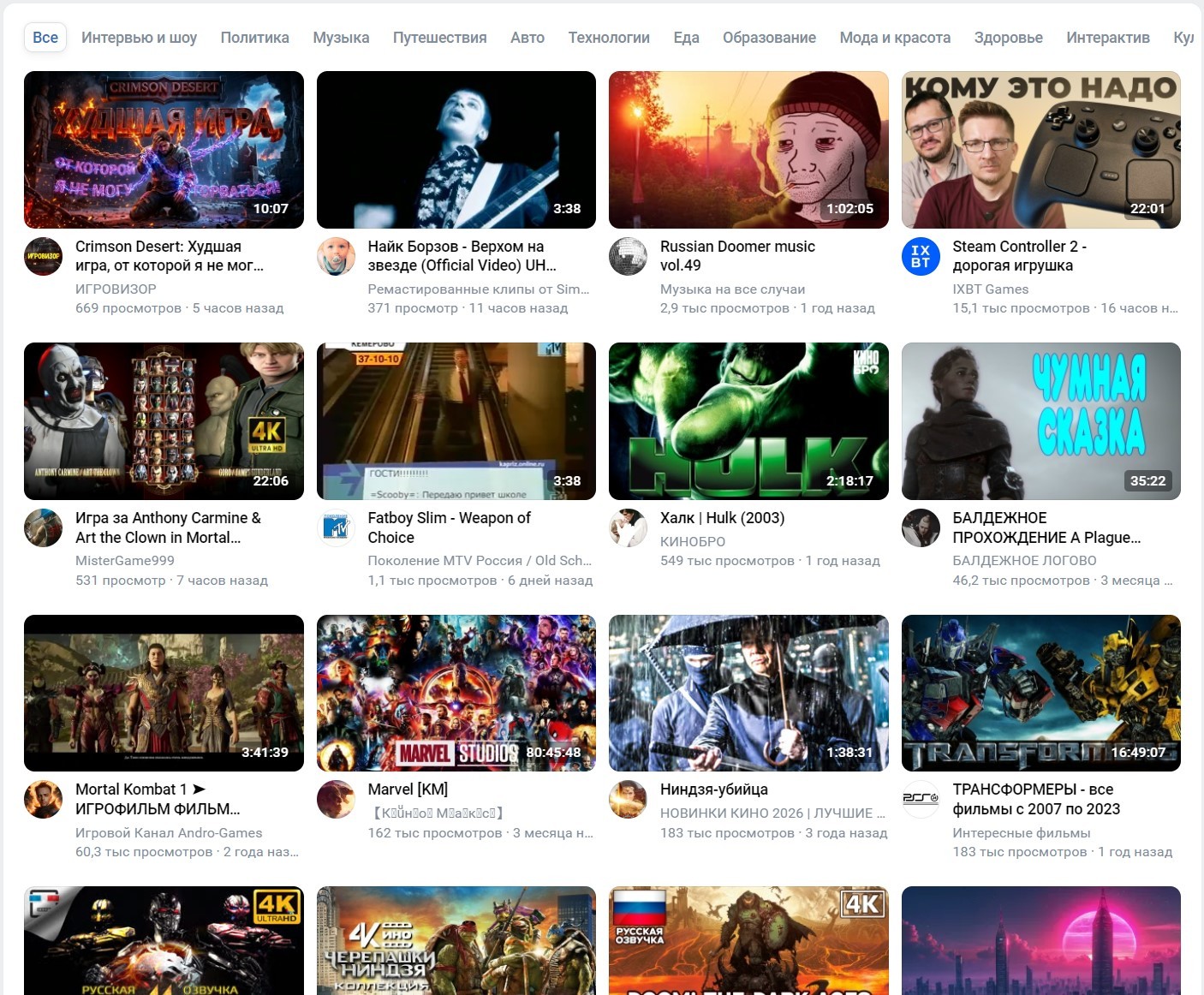The image size is (1204, 995).
Task: Click the Интересные фильмы channel avatar
Action: [921, 800]
